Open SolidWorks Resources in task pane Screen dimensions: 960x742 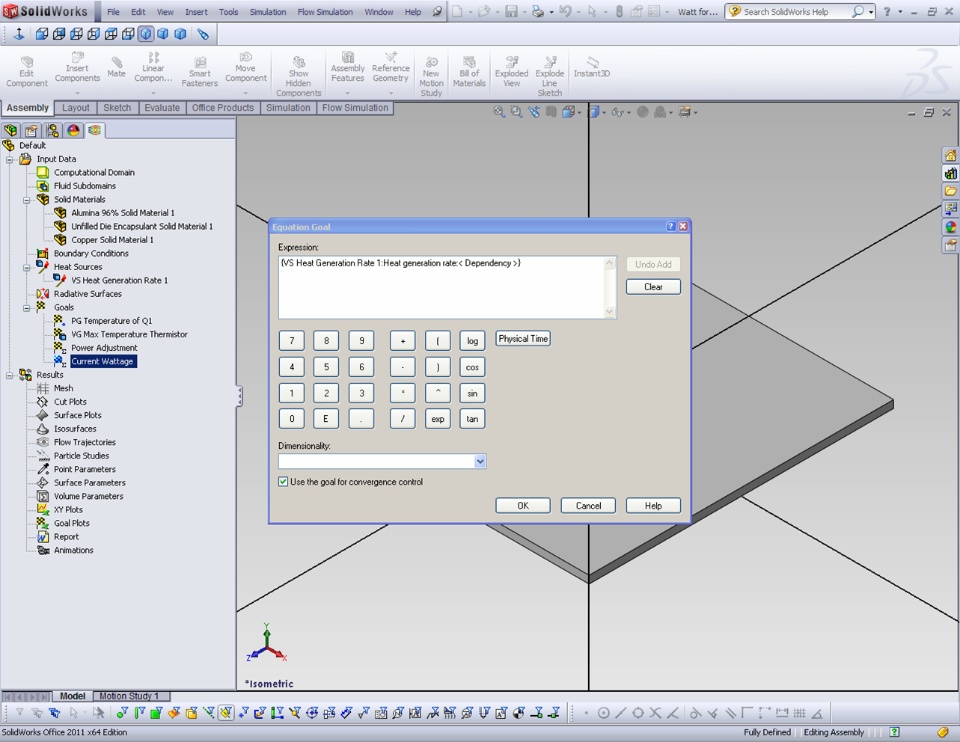(x=950, y=156)
